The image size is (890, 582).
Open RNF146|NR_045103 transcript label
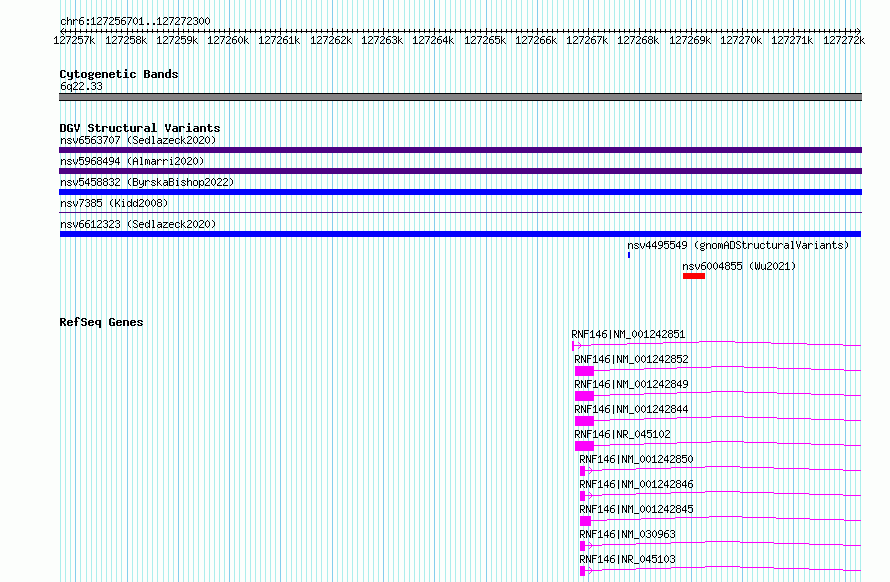coord(627,559)
